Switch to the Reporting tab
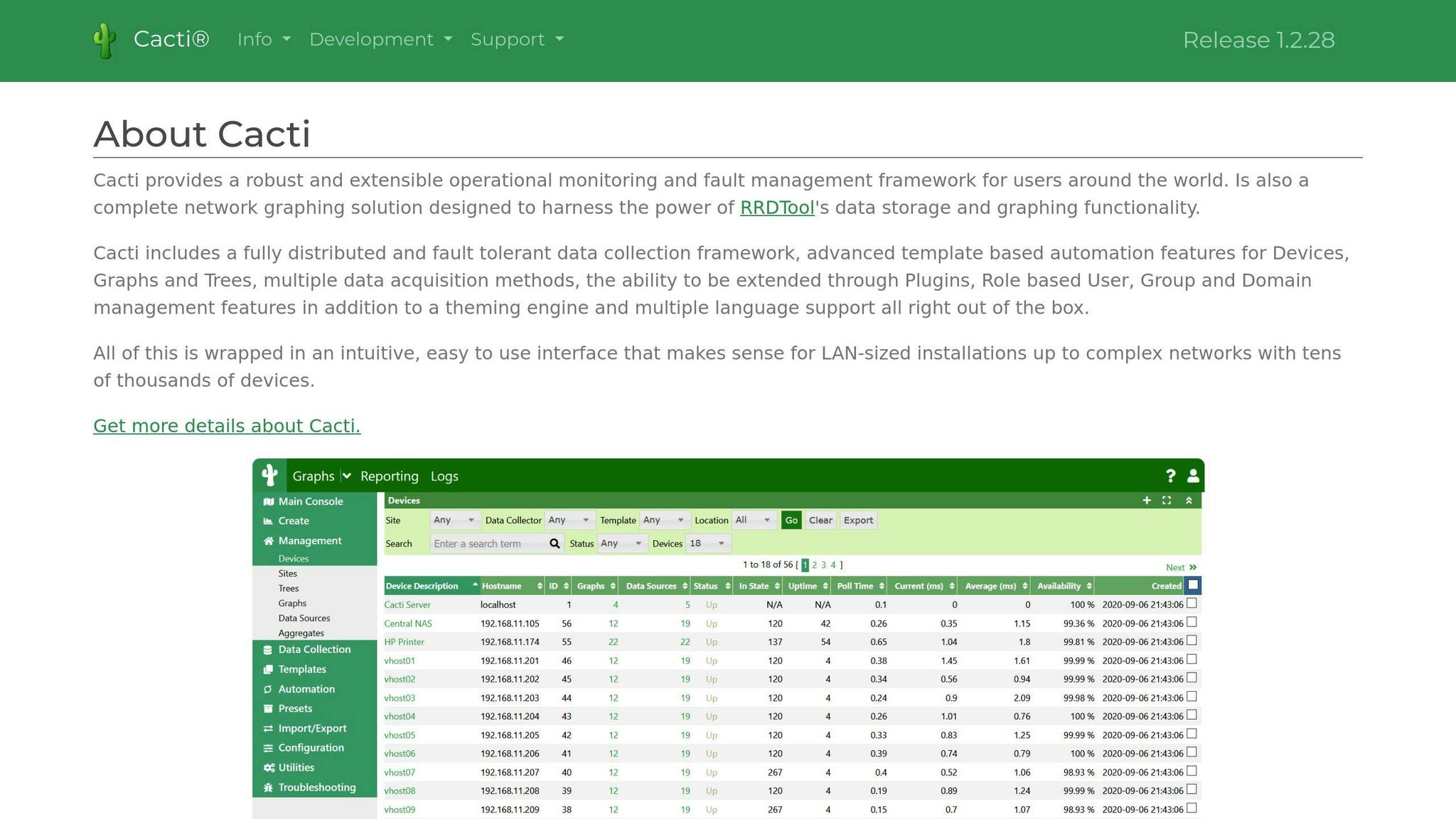 tap(389, 476)
